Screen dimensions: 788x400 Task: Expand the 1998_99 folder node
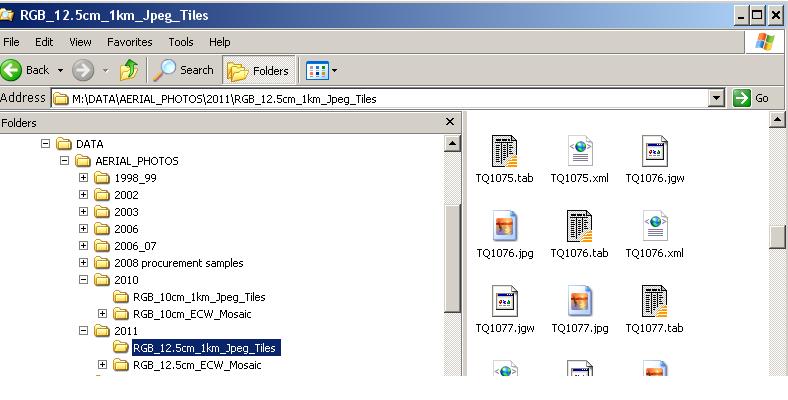coord(83,178)
